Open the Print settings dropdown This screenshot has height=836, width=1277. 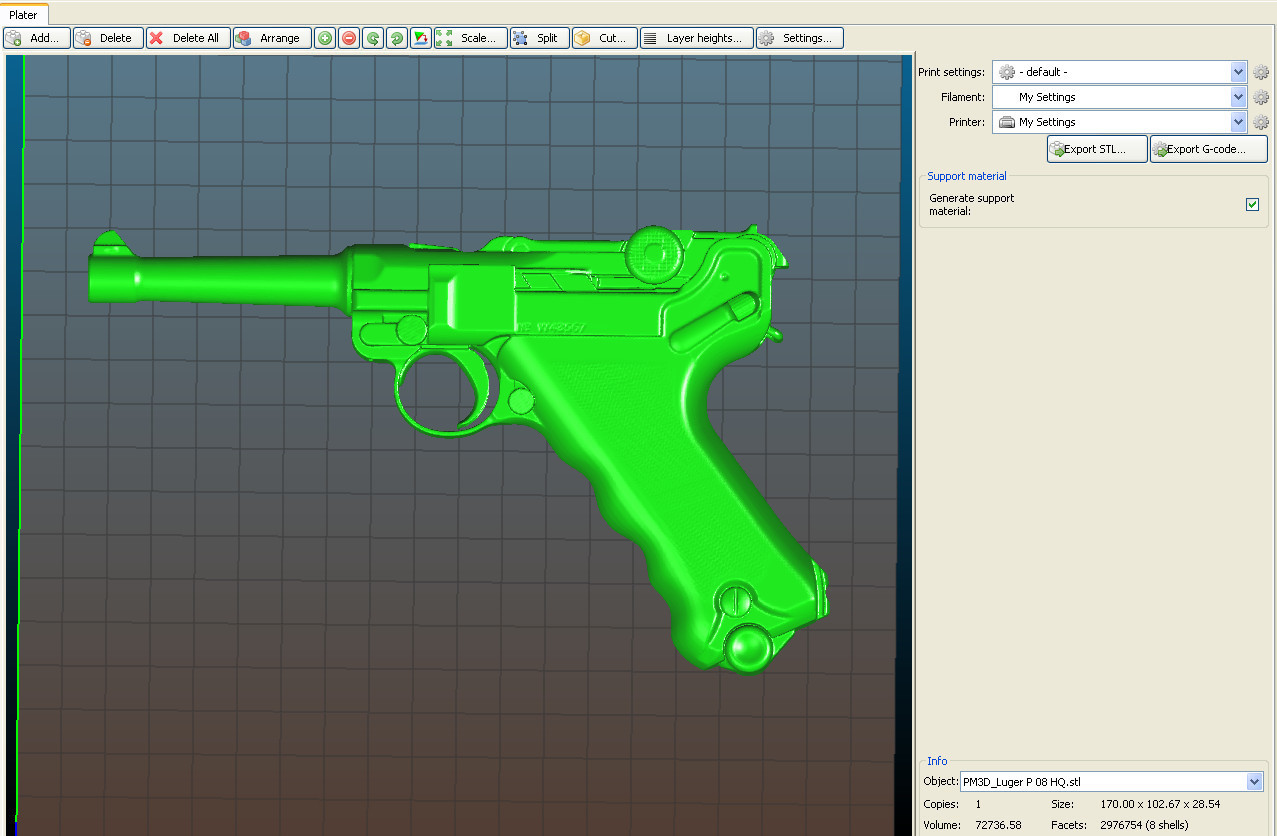pos(1120,72)
